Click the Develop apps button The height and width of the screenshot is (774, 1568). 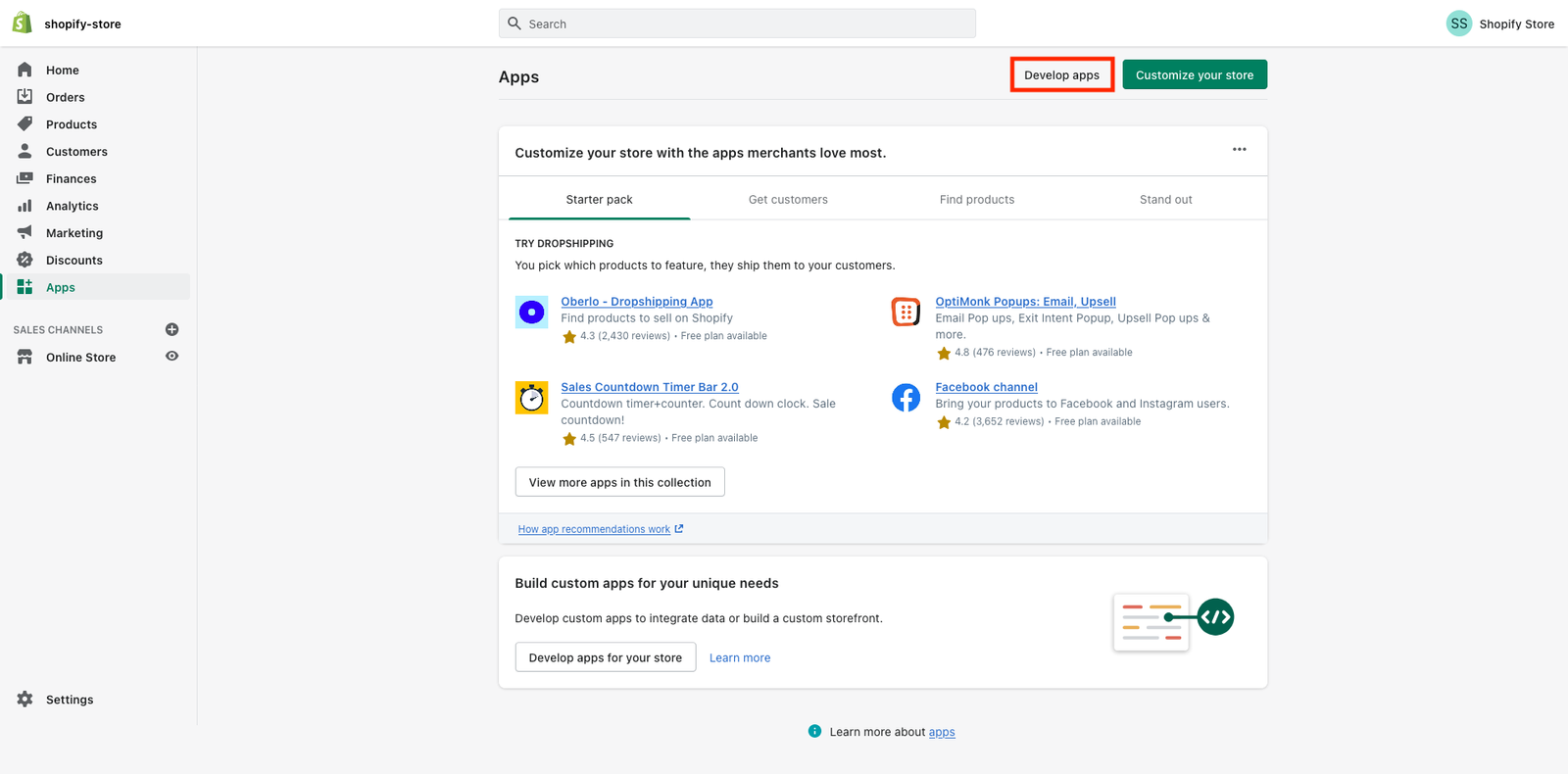coord(1061,75)
